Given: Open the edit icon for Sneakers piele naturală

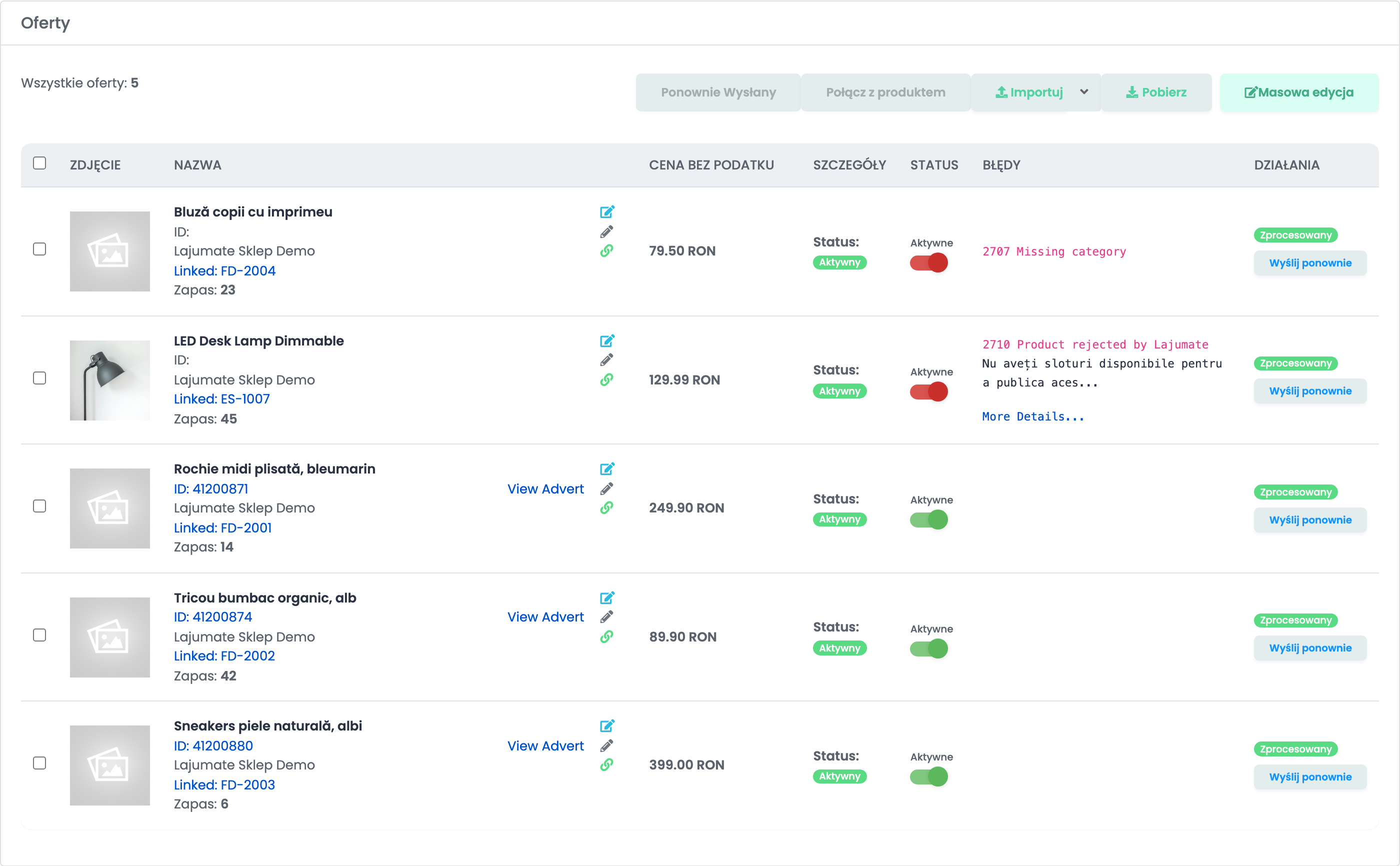Looking at the screenshot, I should (607, 725).
